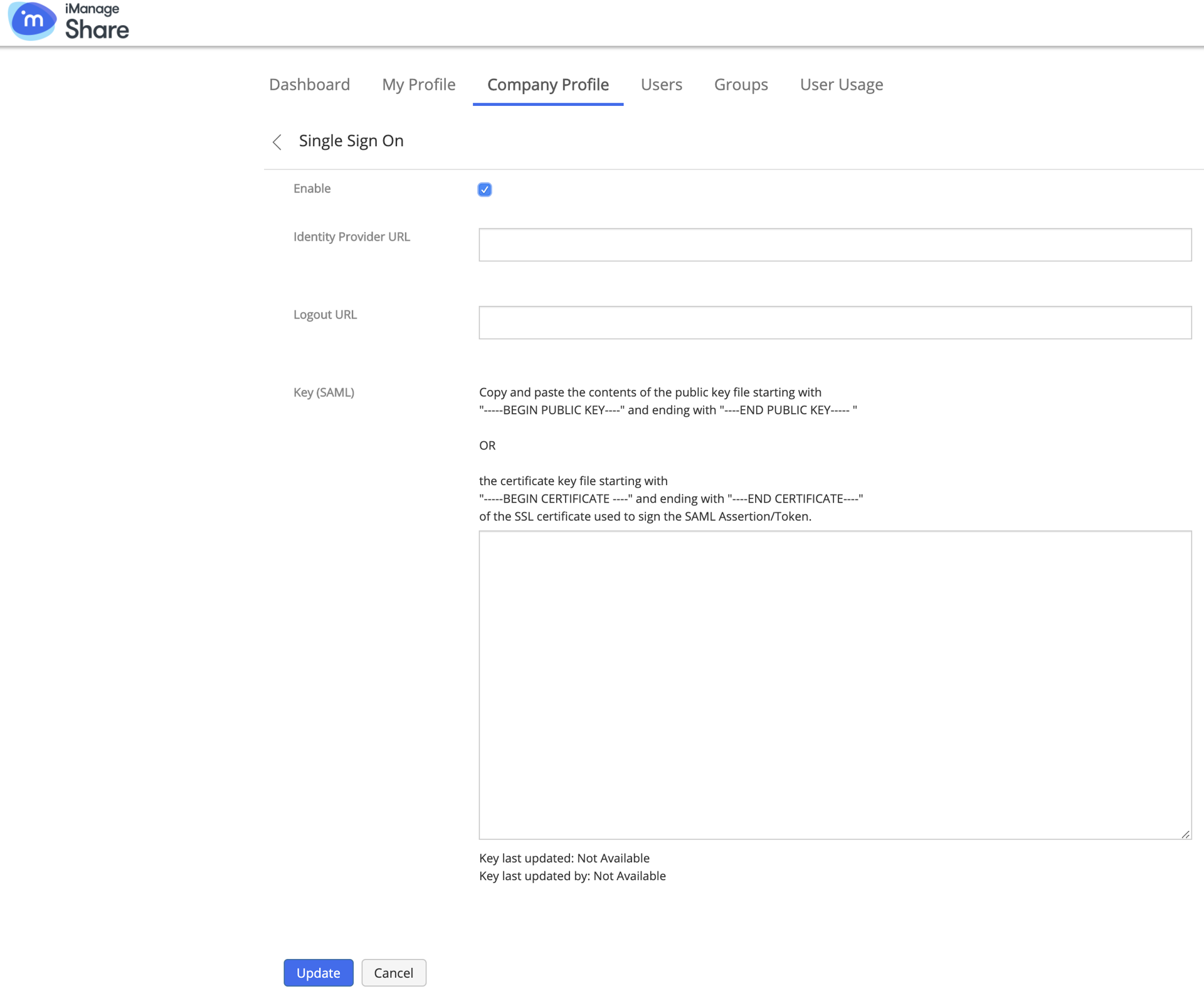Click the iManage Share logo icon

point(33,21)
